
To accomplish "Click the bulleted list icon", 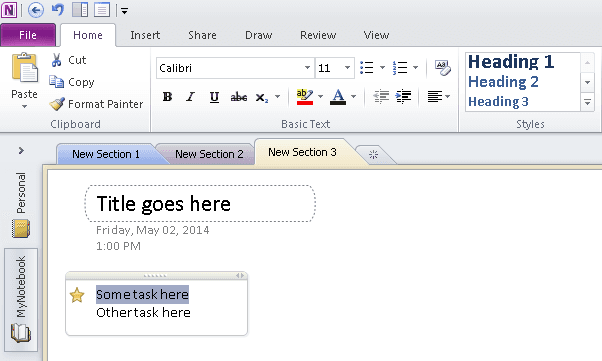I will [367, 68].
